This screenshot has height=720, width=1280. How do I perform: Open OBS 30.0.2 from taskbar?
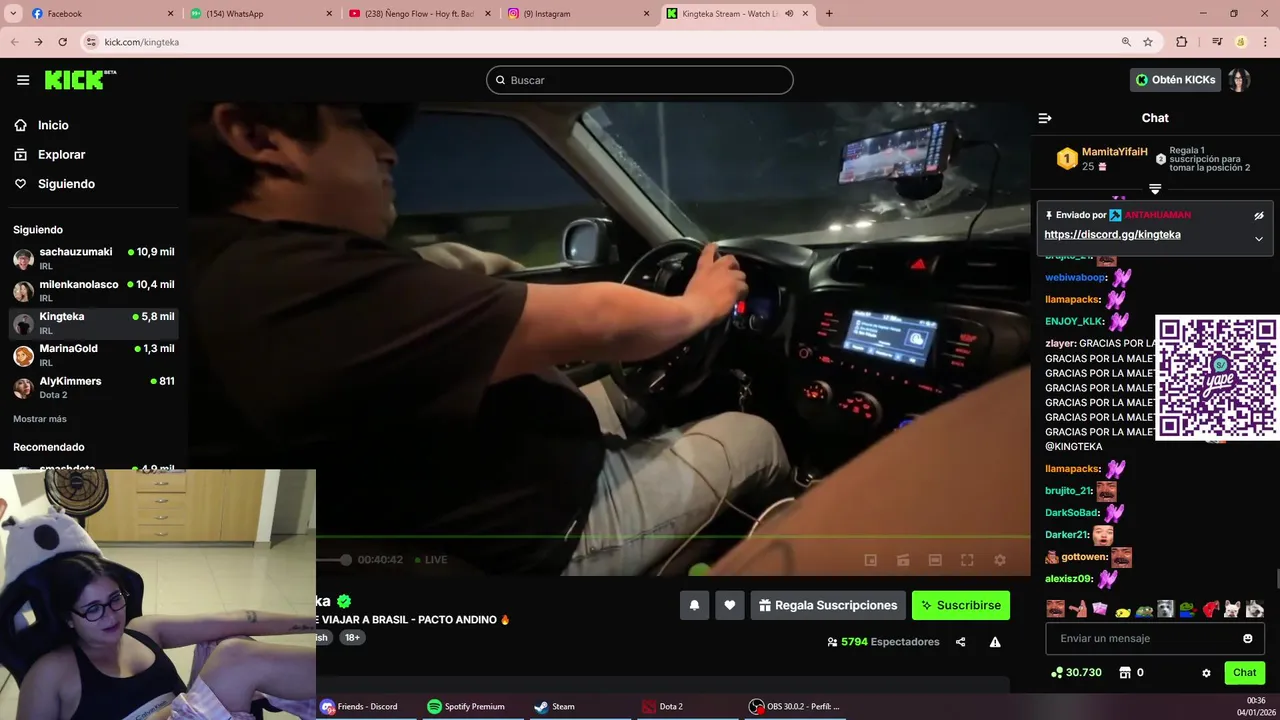pyautogui.click(x=795, y=706)
